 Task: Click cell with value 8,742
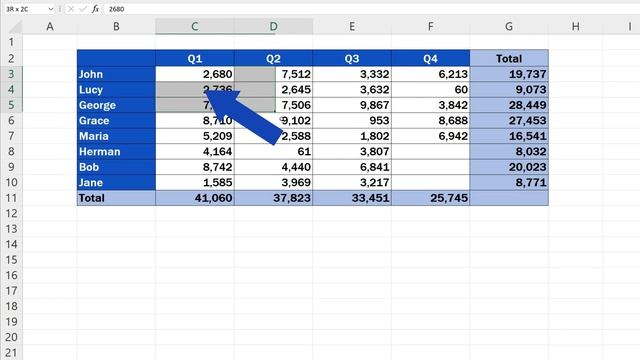195,167
